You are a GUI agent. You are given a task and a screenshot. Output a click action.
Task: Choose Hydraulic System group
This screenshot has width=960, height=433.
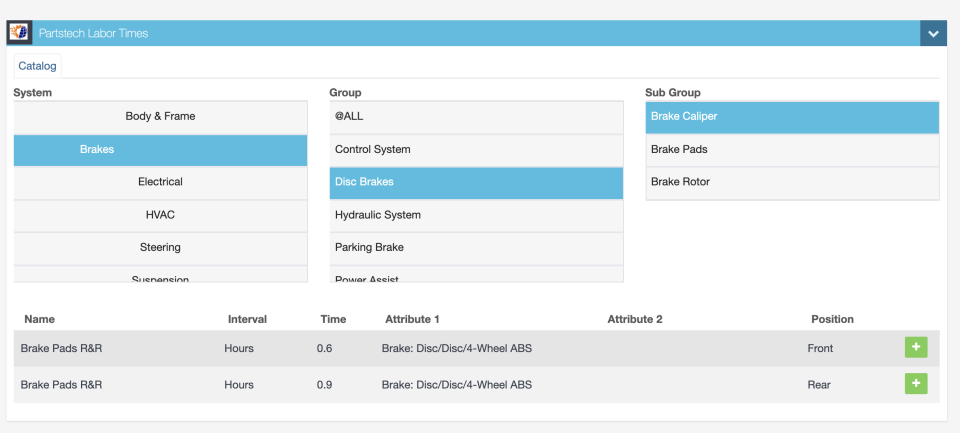[x=476, y=215]
